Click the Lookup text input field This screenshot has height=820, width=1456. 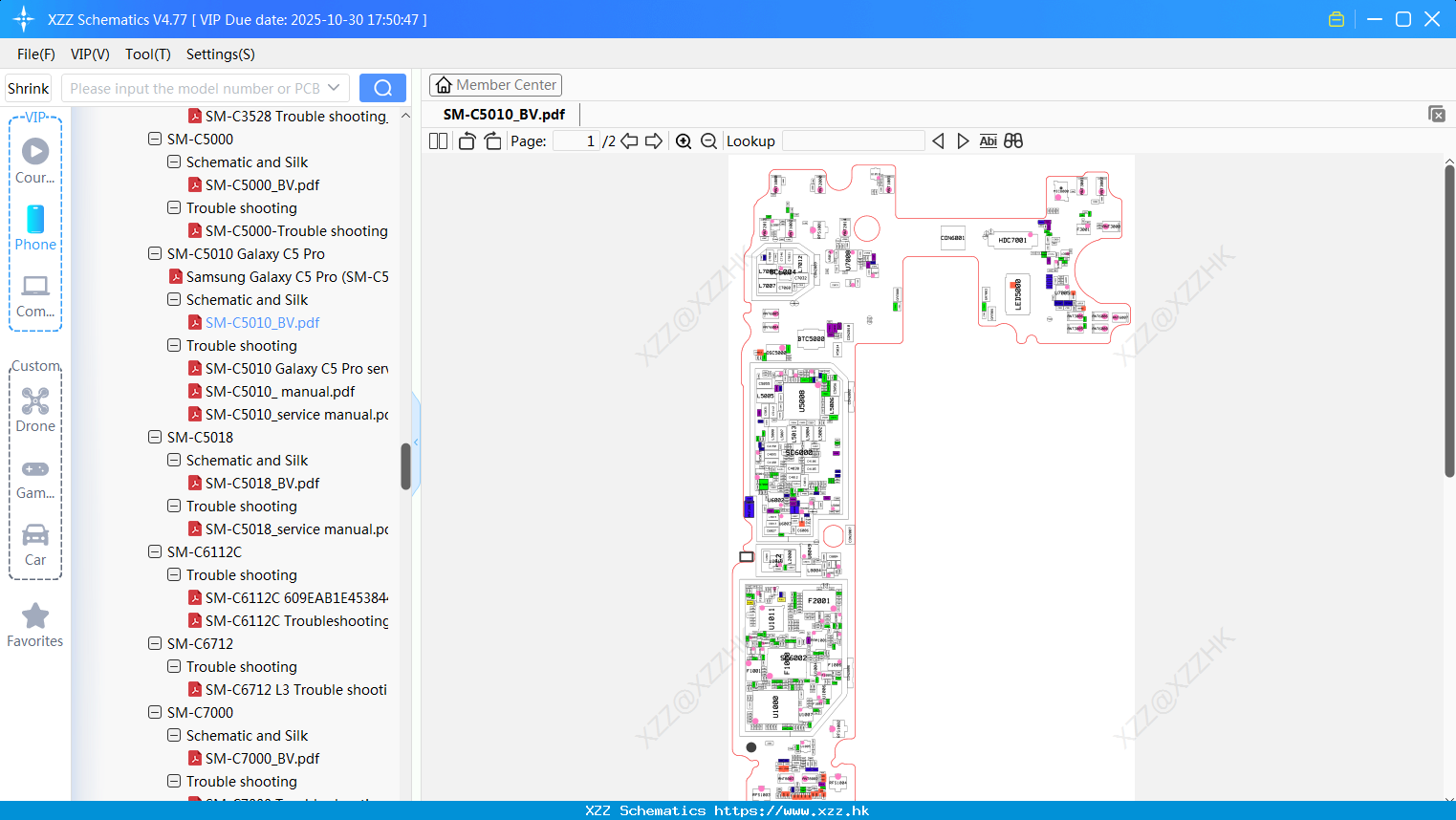pos(854,141)
